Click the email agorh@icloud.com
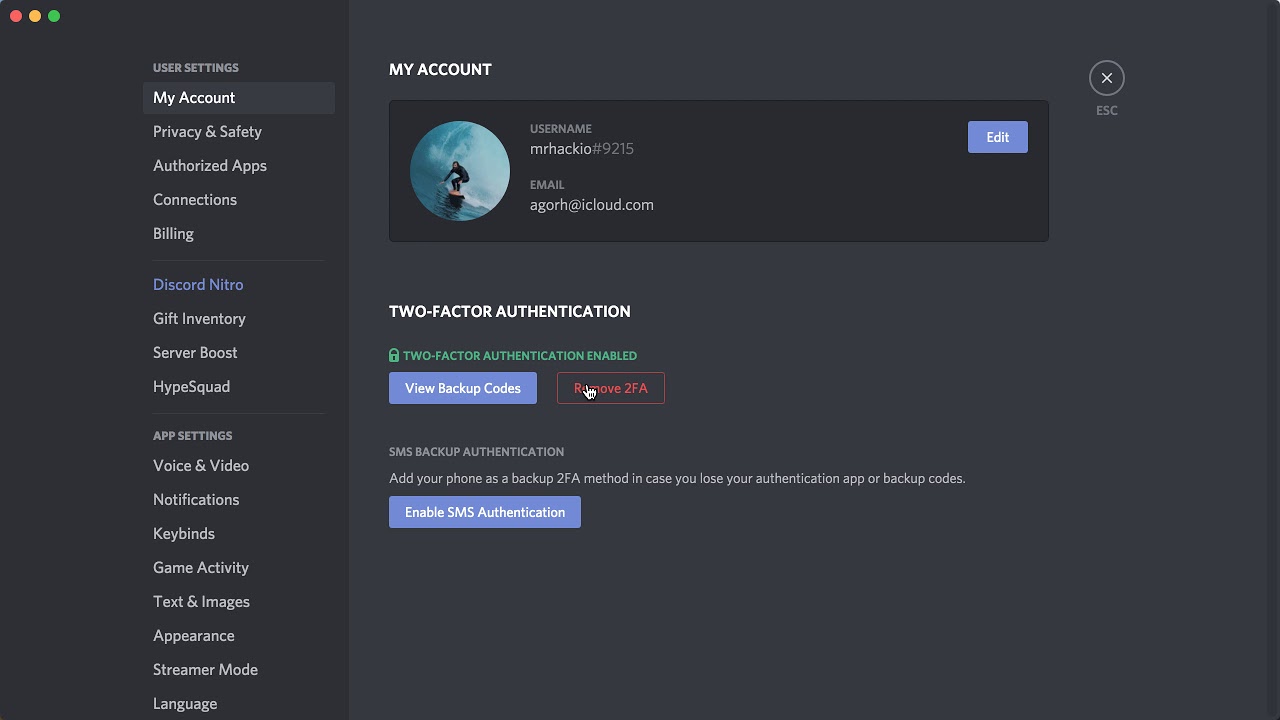The height and width of the screenshot is (720, 1280). pyautogui.click(x=592, y=205)
